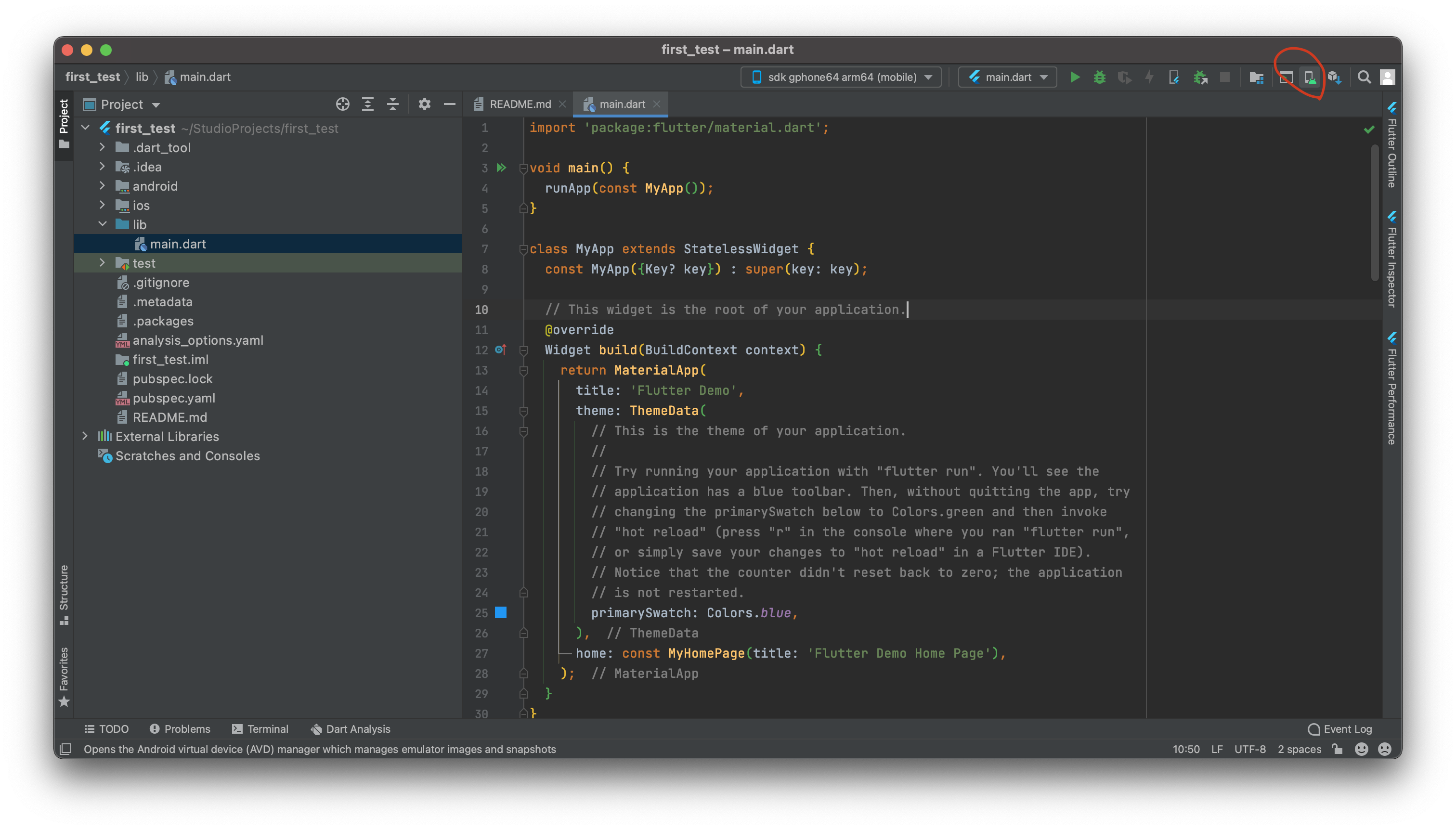Viewport: 1456px width, 830px height.
Task: Open the device selector dropdown
Action: coord(842,77)
